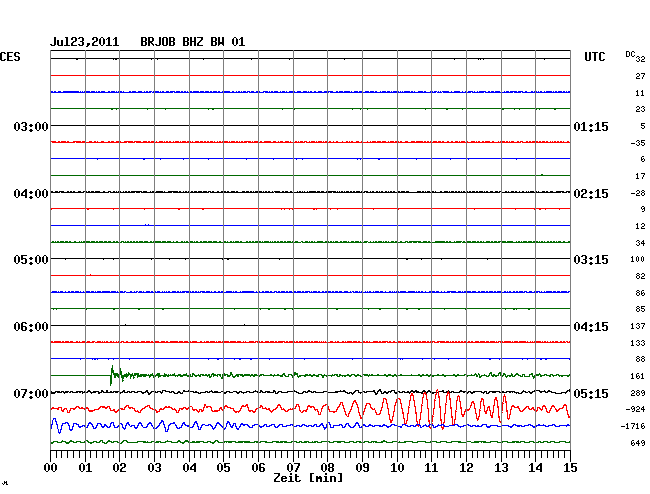Select the DC offset value 137
650x494 pixels.
click(638, 326)
